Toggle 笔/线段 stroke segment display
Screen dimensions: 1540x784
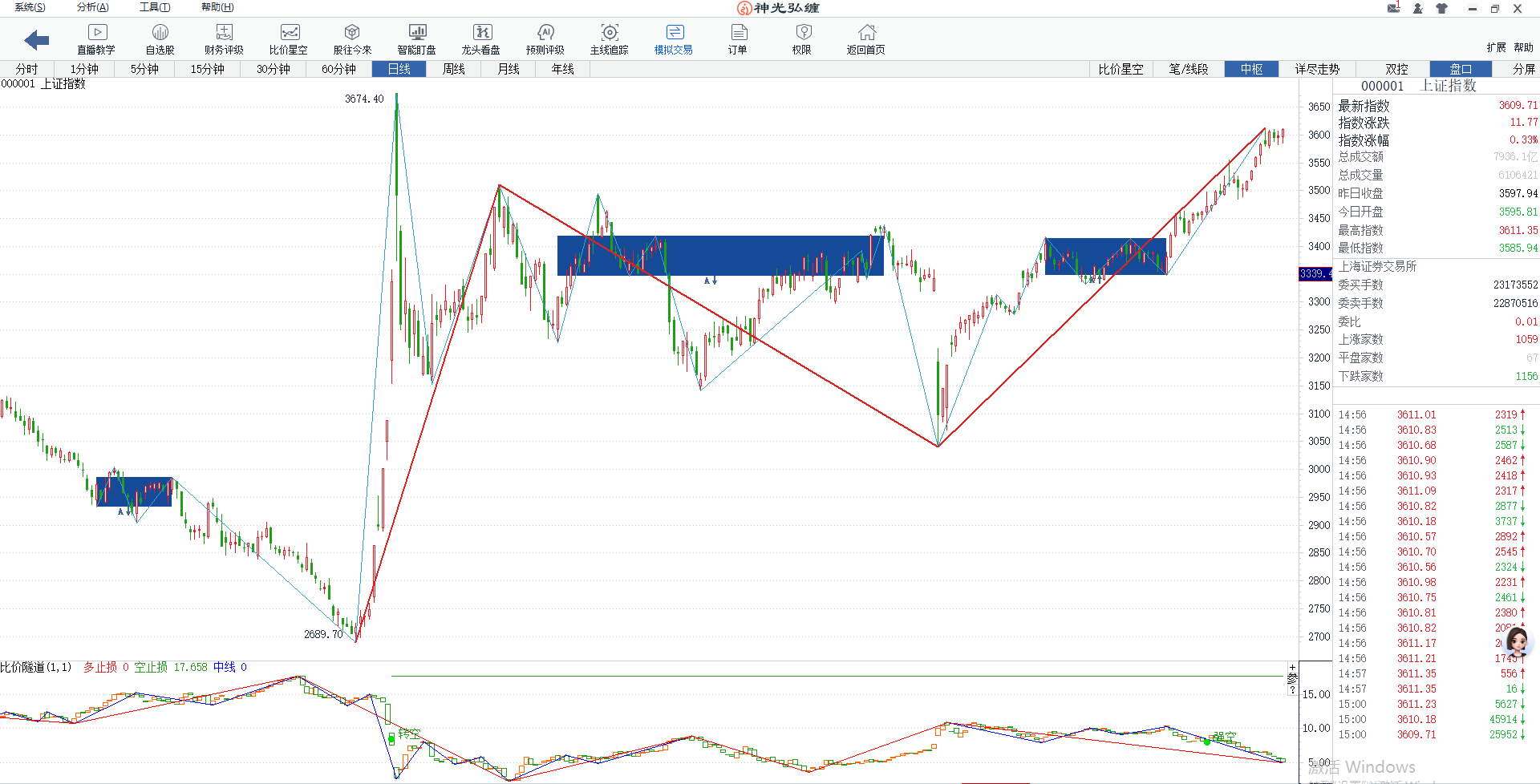(1188, 69)
